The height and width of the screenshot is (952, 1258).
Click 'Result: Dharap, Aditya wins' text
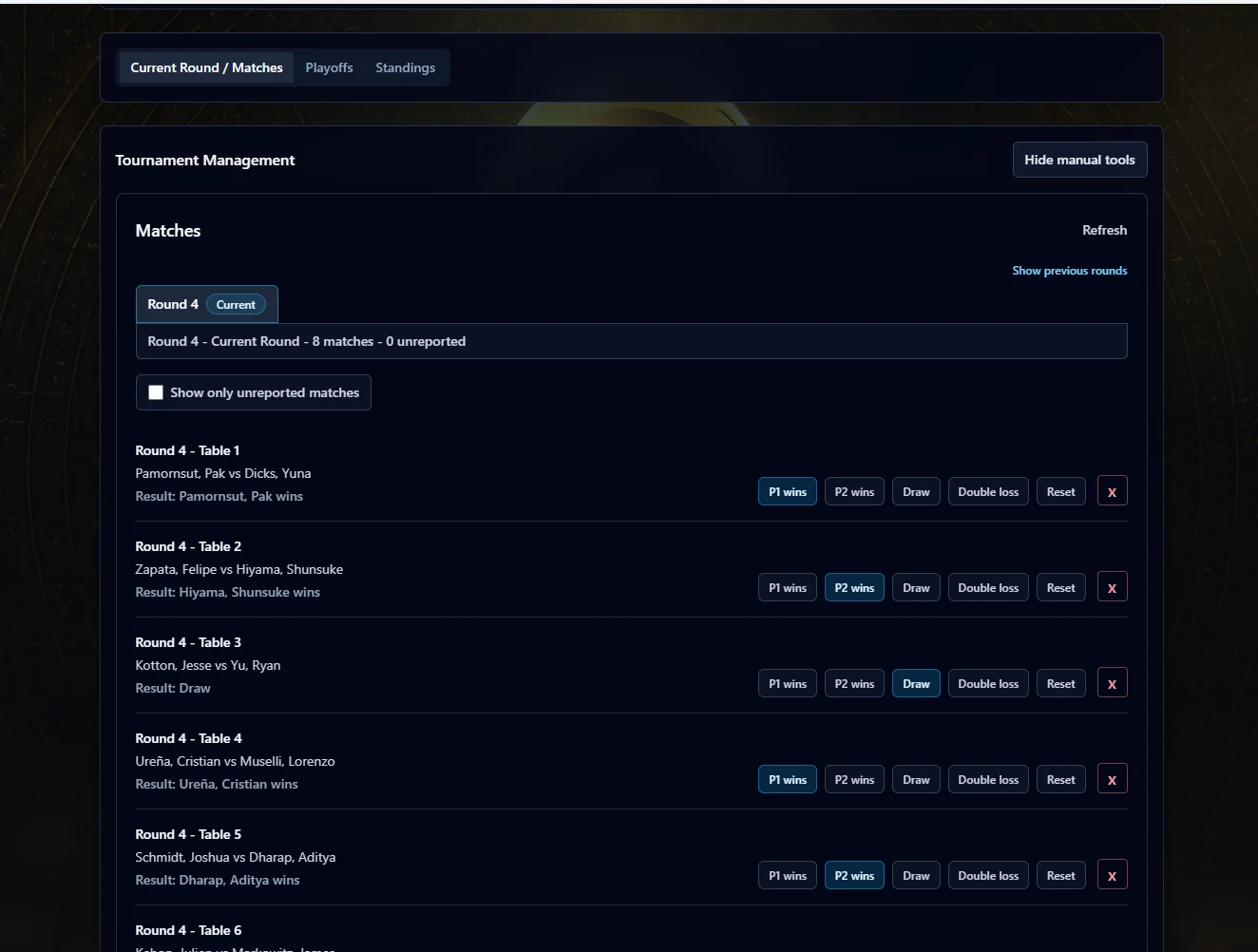[218, 880]
